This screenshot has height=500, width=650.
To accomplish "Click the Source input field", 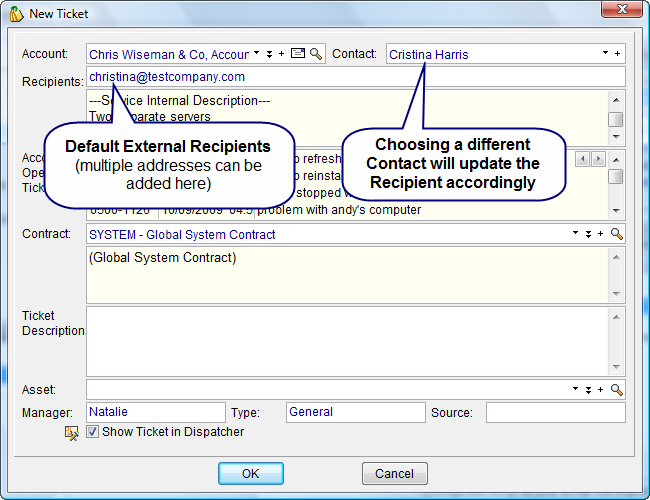I will (555, 412).
